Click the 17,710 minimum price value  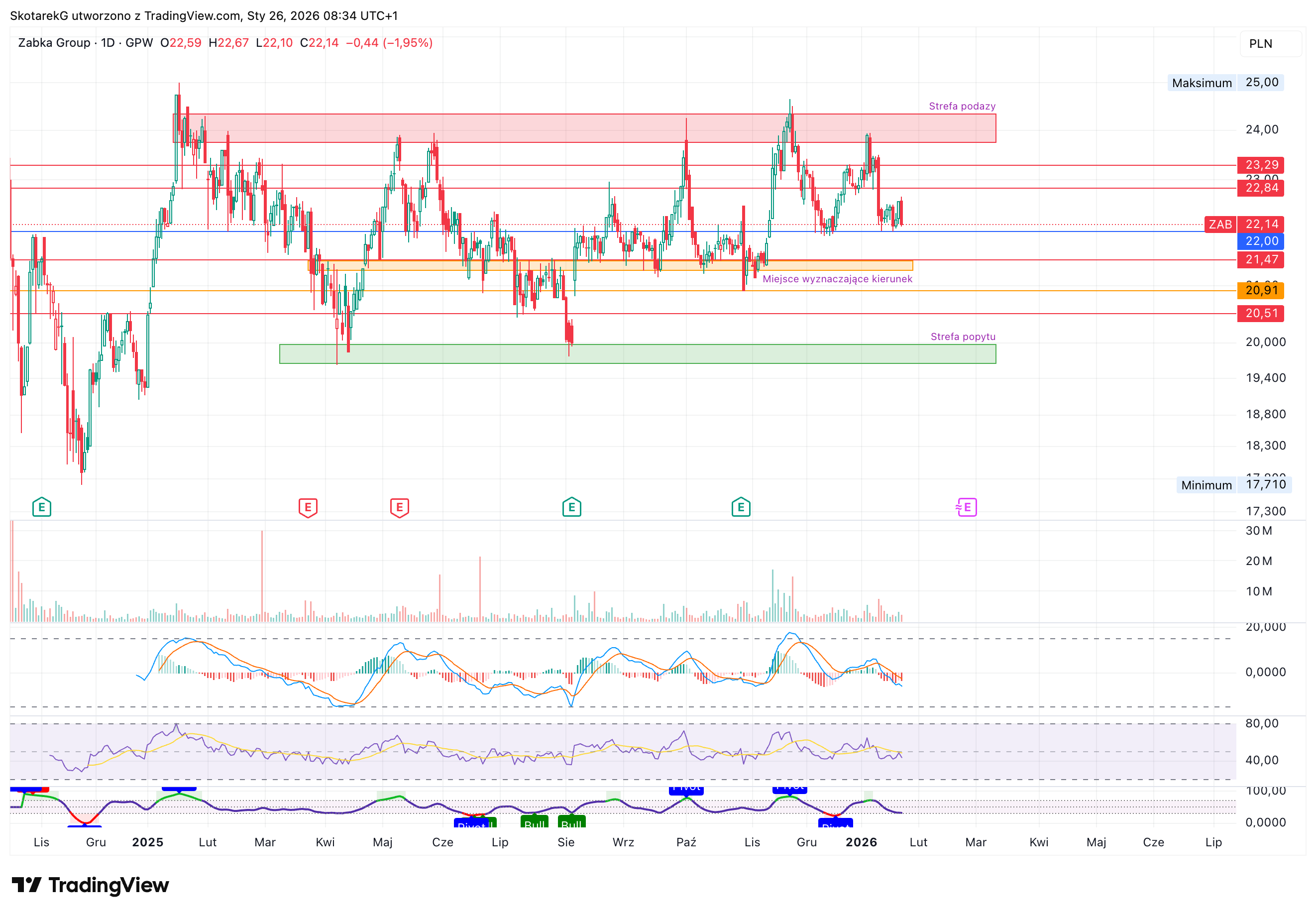click(1265, 485)
